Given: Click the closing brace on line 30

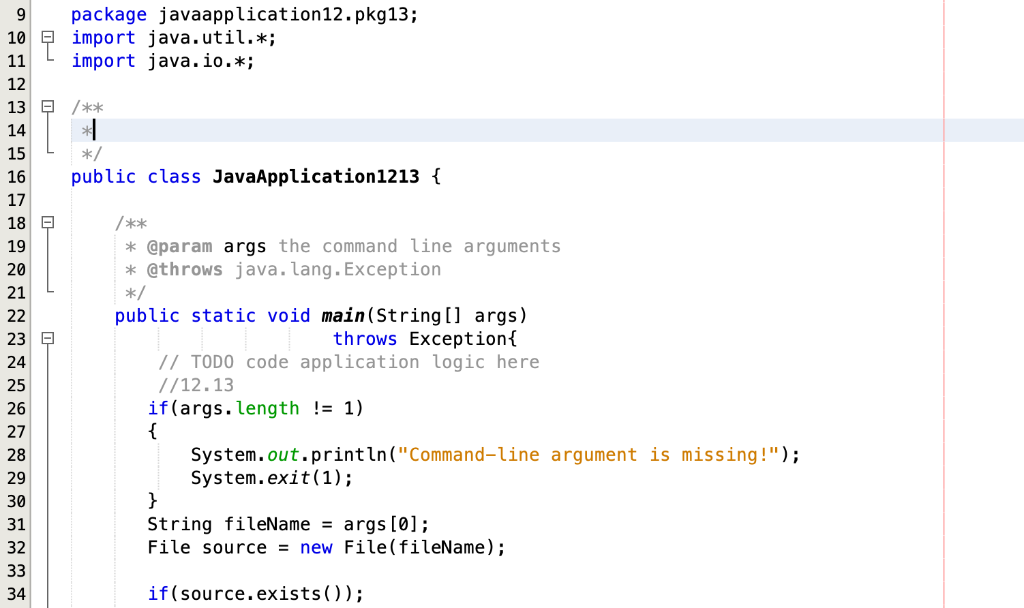Looking at the screenshot, I should click(152, 501).
